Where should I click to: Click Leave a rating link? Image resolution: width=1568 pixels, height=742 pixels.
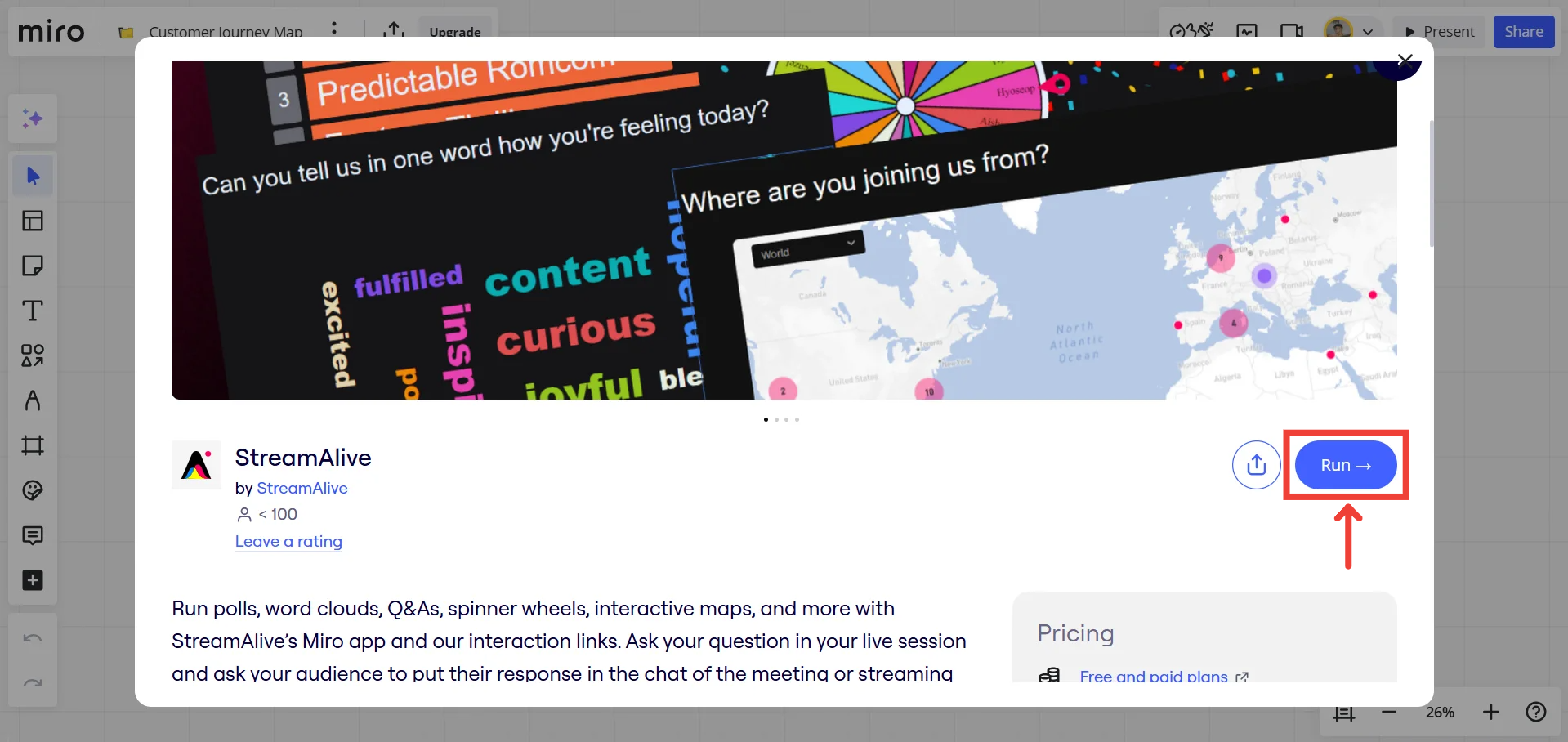pyautogui.click(x=288, y=541)
